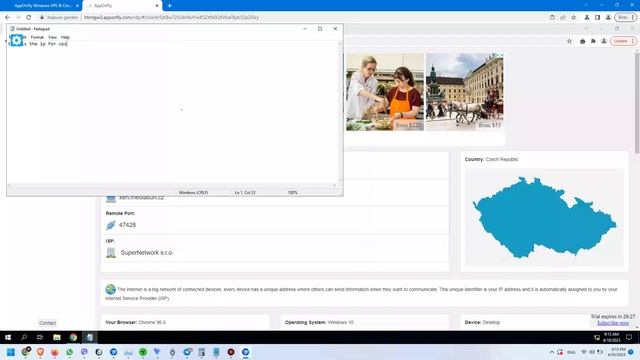Open the cooking advertisement thumbnail
640x360 pixels.
[385, 92]
